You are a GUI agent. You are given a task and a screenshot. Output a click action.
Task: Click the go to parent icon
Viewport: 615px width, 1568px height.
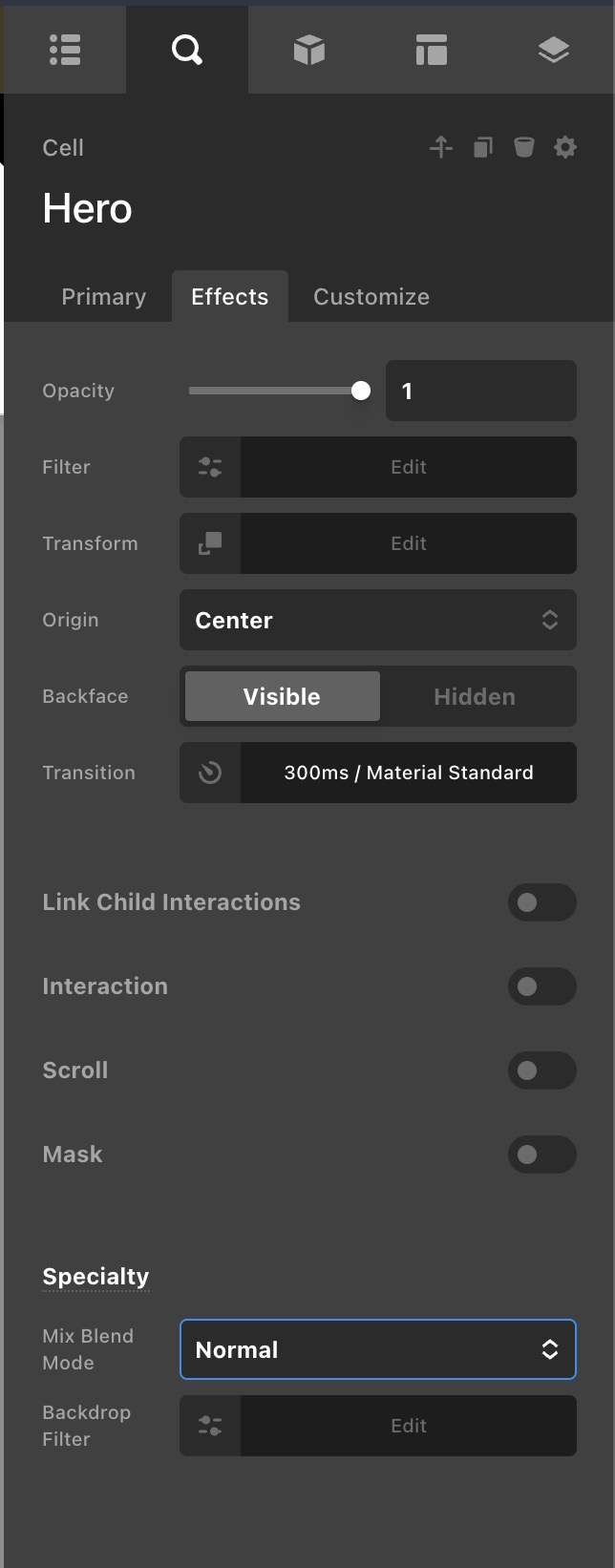pos(440,147)
